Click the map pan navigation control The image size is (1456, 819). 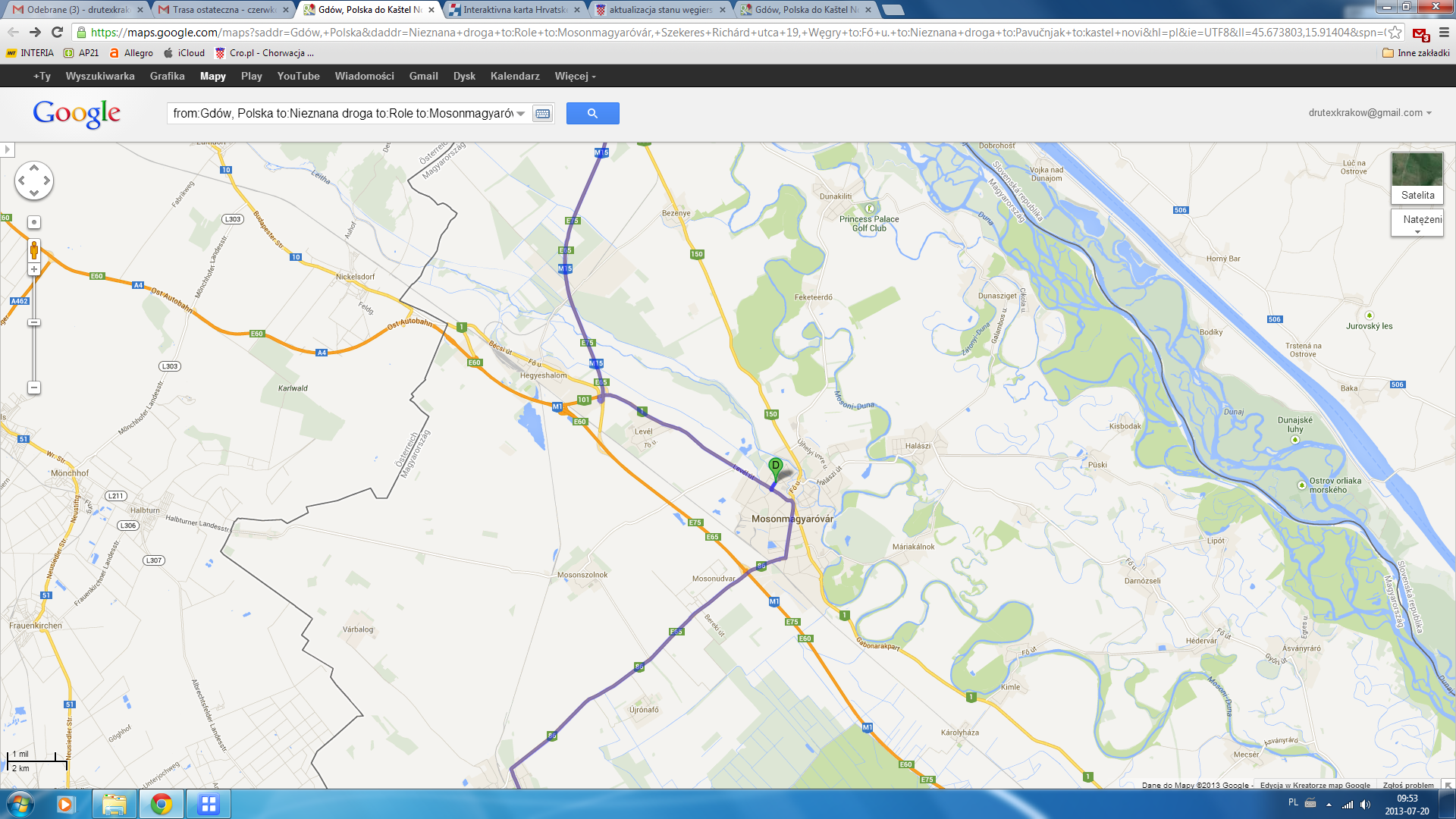click(x=34, y=180)
